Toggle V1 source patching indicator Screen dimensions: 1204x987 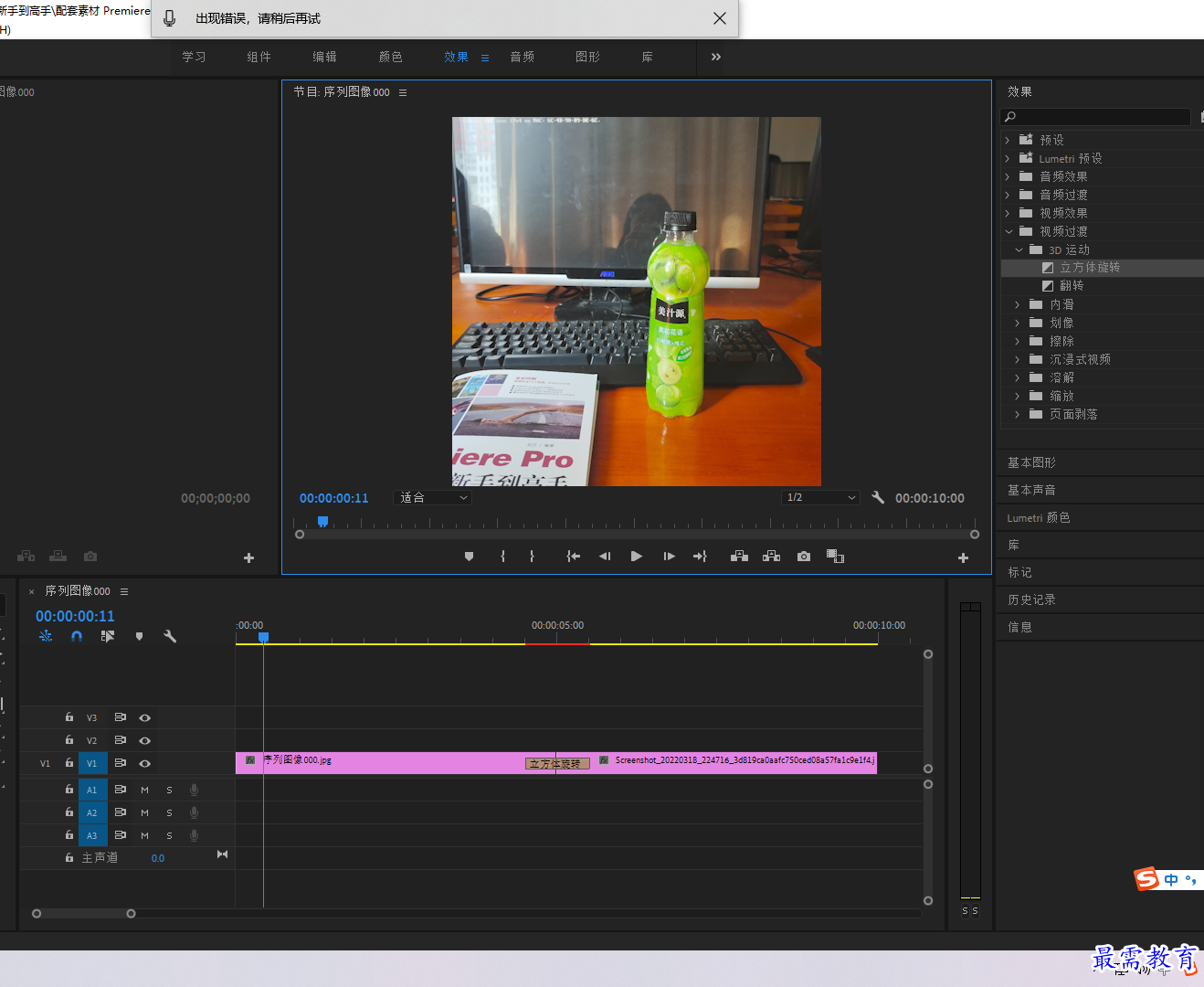coord(46,764)
